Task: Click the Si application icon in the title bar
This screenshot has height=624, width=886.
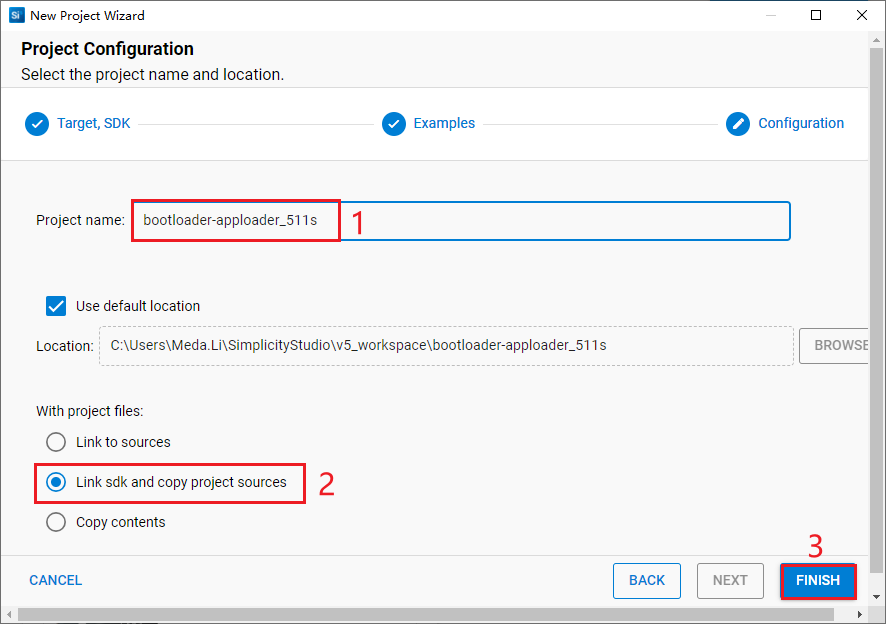Action: click(15, 15)
